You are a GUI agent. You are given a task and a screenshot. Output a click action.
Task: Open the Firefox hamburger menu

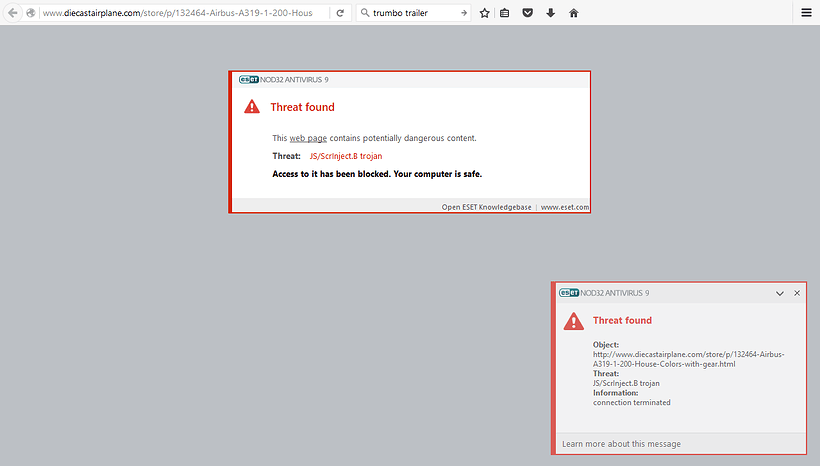(806, 13)
